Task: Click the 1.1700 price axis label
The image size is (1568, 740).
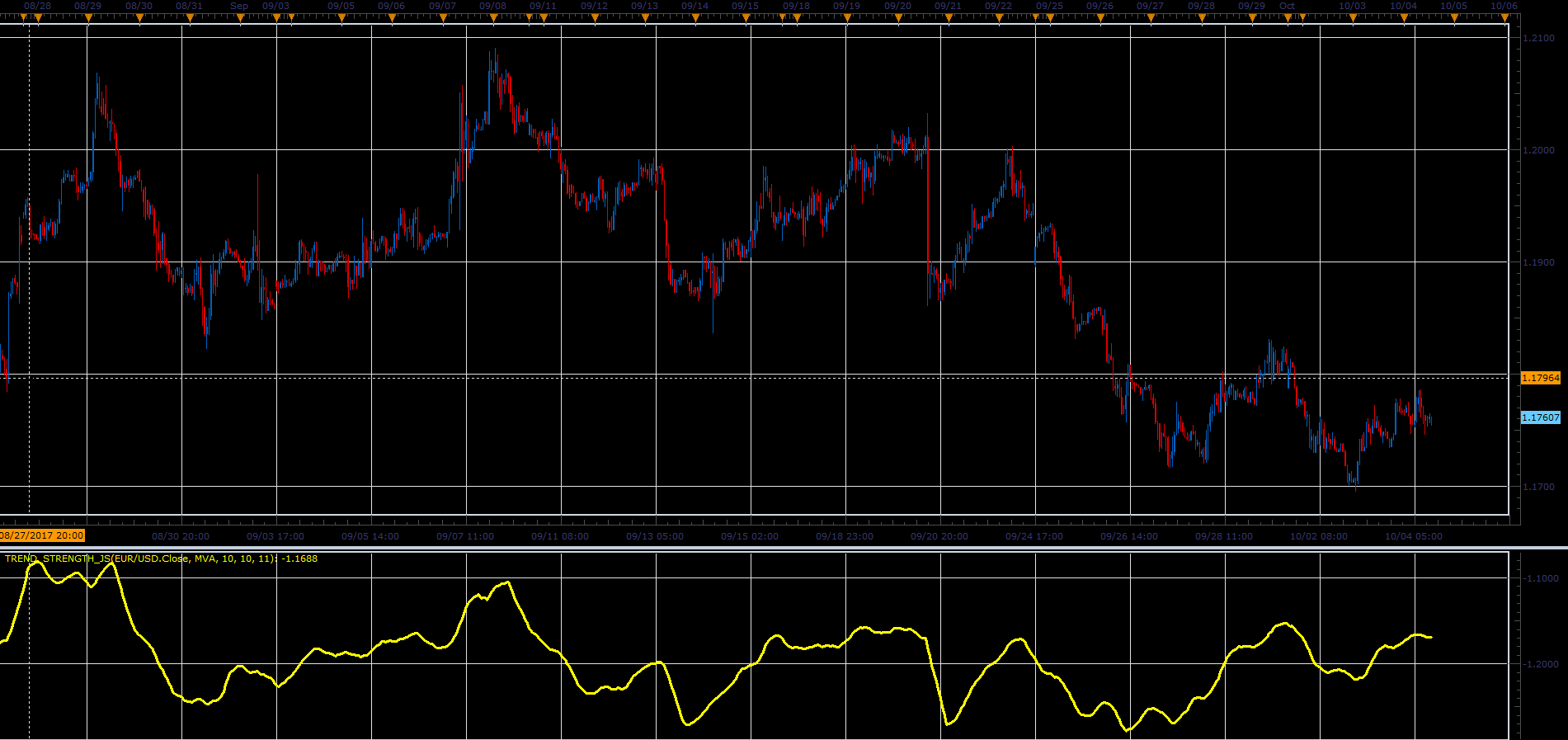Action: pos(1539,487)
